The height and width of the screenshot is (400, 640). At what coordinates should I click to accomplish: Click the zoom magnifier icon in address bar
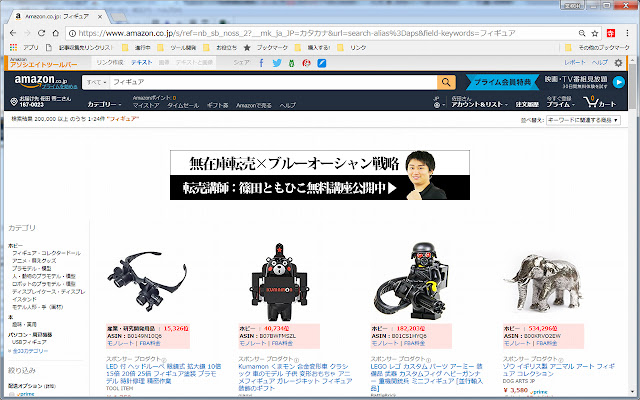tap(582, 33)
